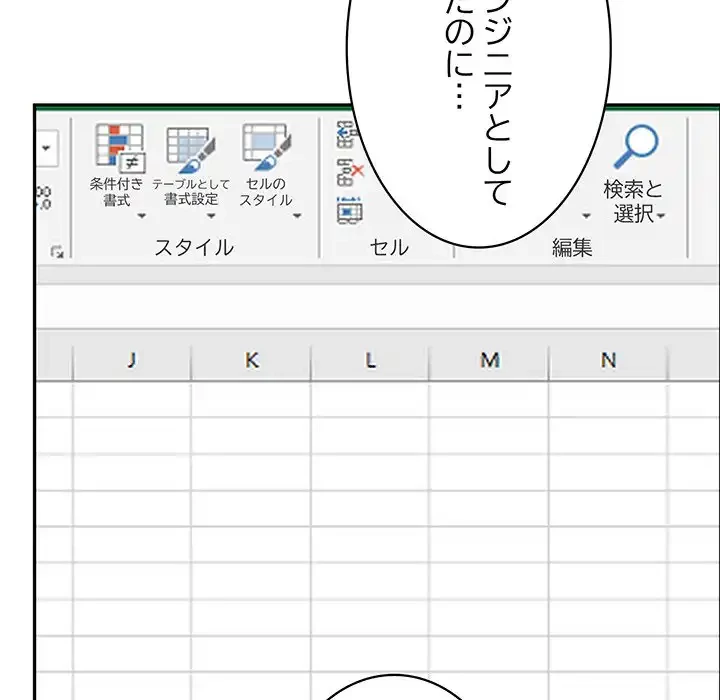Open dropdown arrow at ribbon's left edge
The width and height of the screenshot is (720, 700).
coord(47,149)
